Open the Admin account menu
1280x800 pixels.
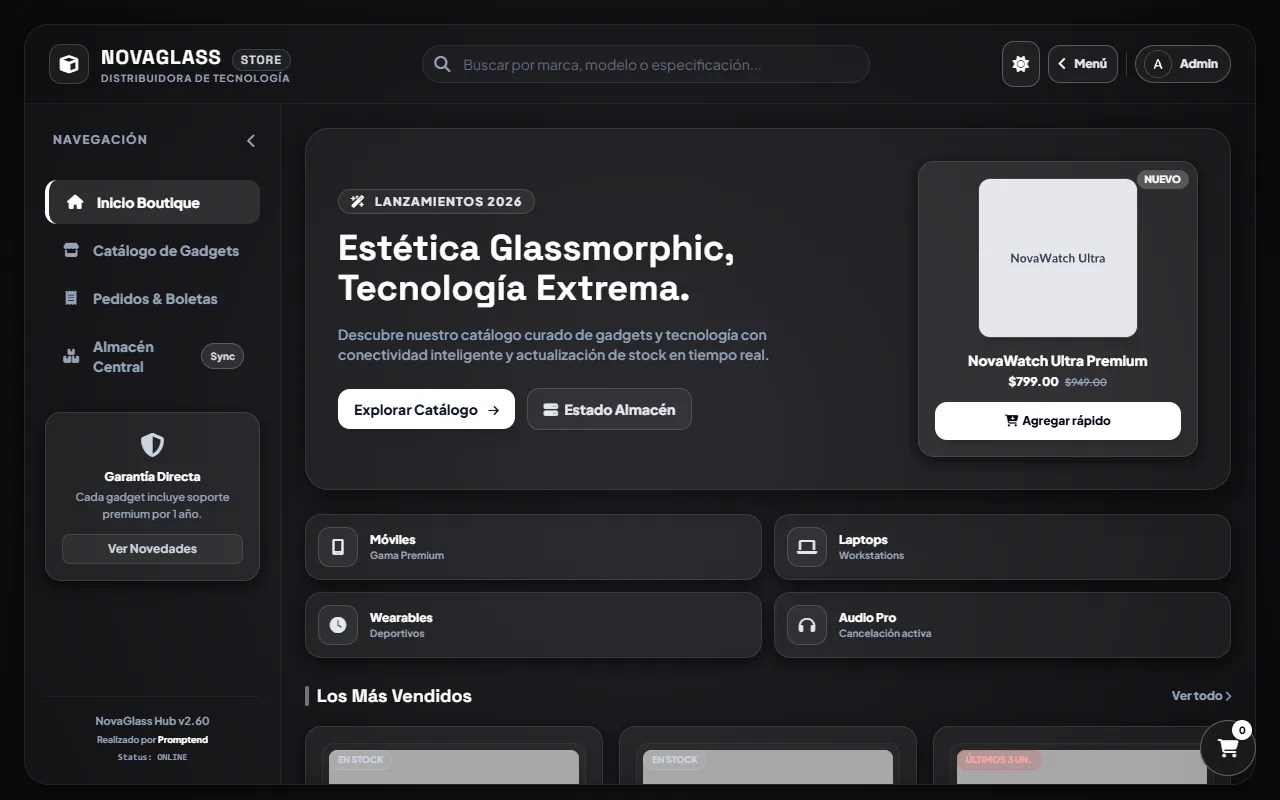(1182, 64)
